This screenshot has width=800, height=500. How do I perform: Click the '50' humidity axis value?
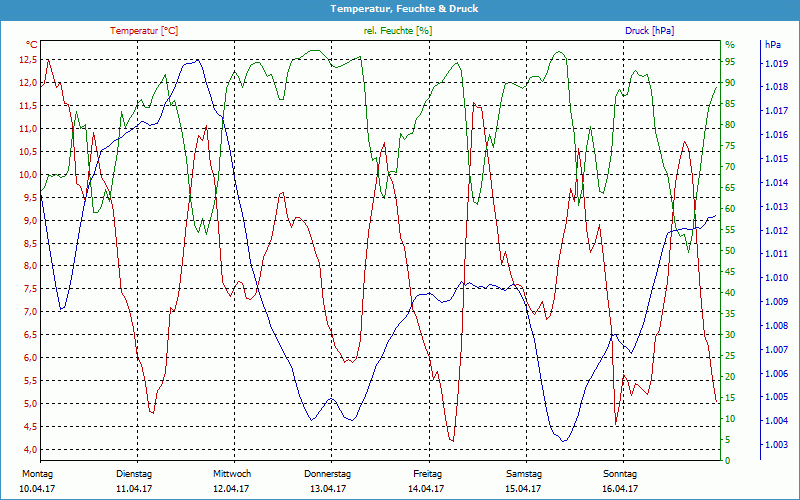(x=730, y=251)
